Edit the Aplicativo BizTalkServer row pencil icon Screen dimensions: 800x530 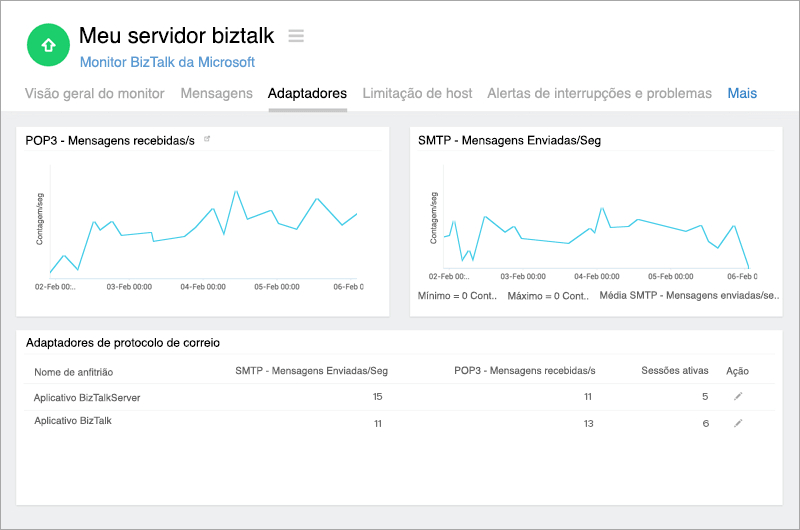tap(738, 396)
